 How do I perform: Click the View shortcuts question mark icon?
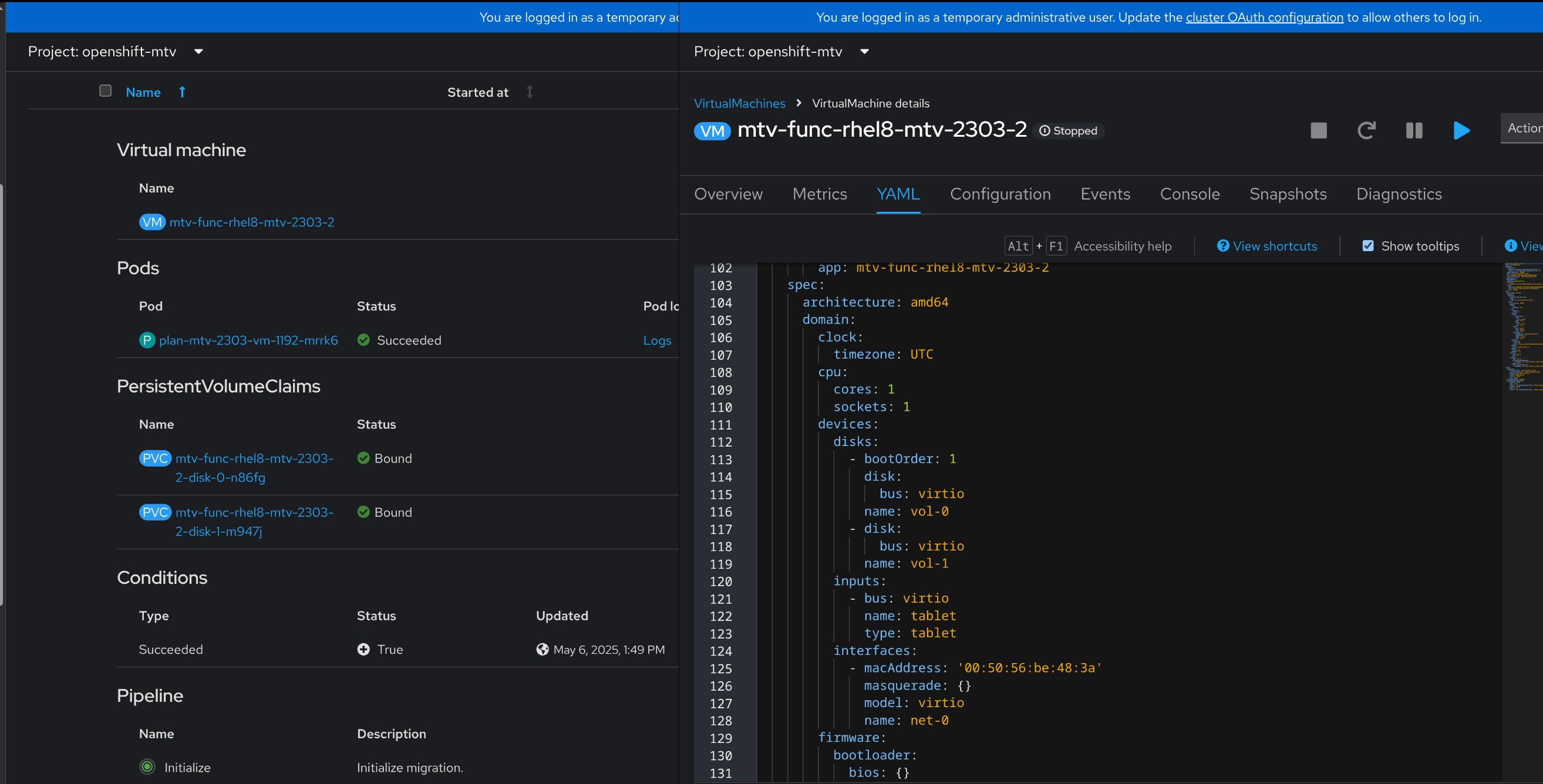point(1222,246)
